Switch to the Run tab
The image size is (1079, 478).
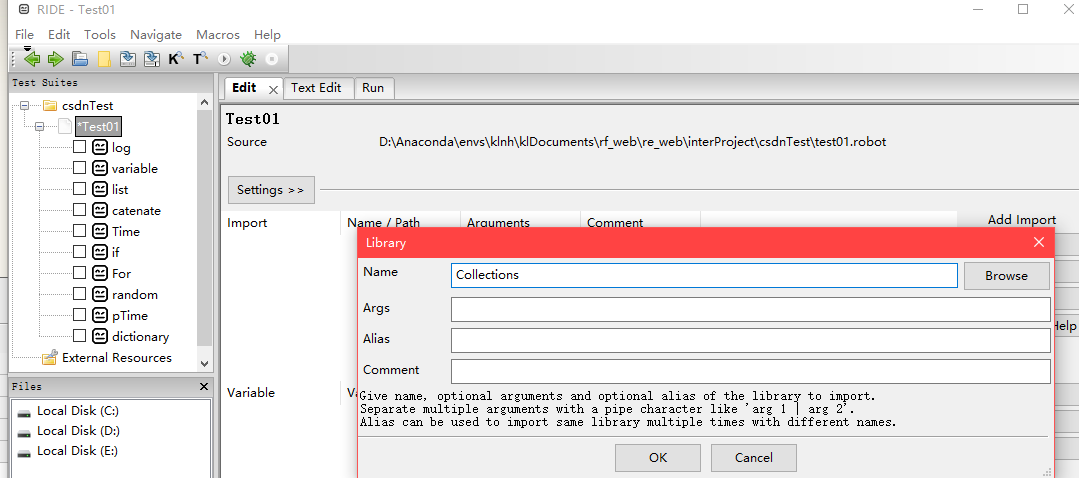click(x=373, y=88)
